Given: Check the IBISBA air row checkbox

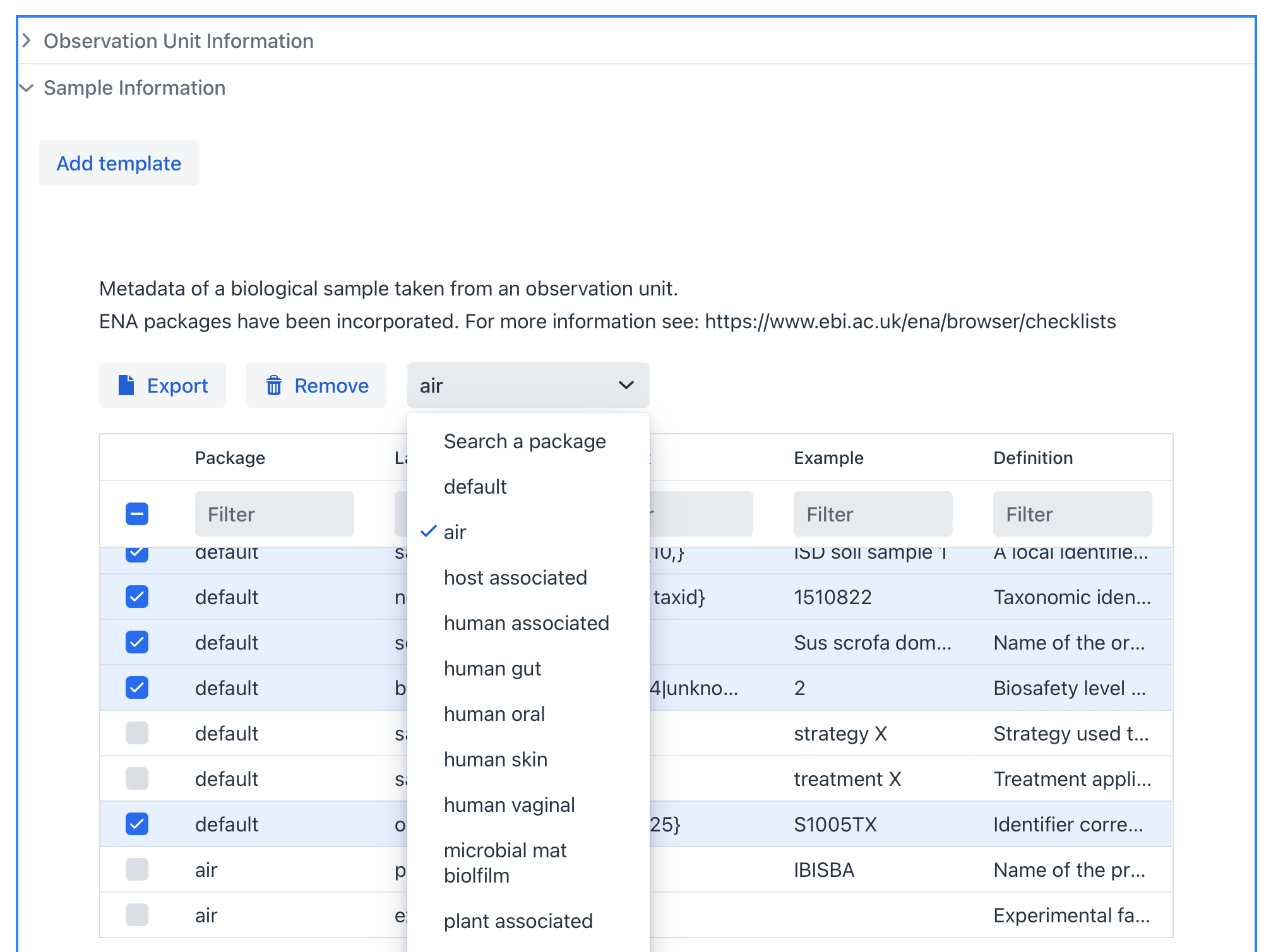Looking at the screenshot, I should [x=137, y=869].
